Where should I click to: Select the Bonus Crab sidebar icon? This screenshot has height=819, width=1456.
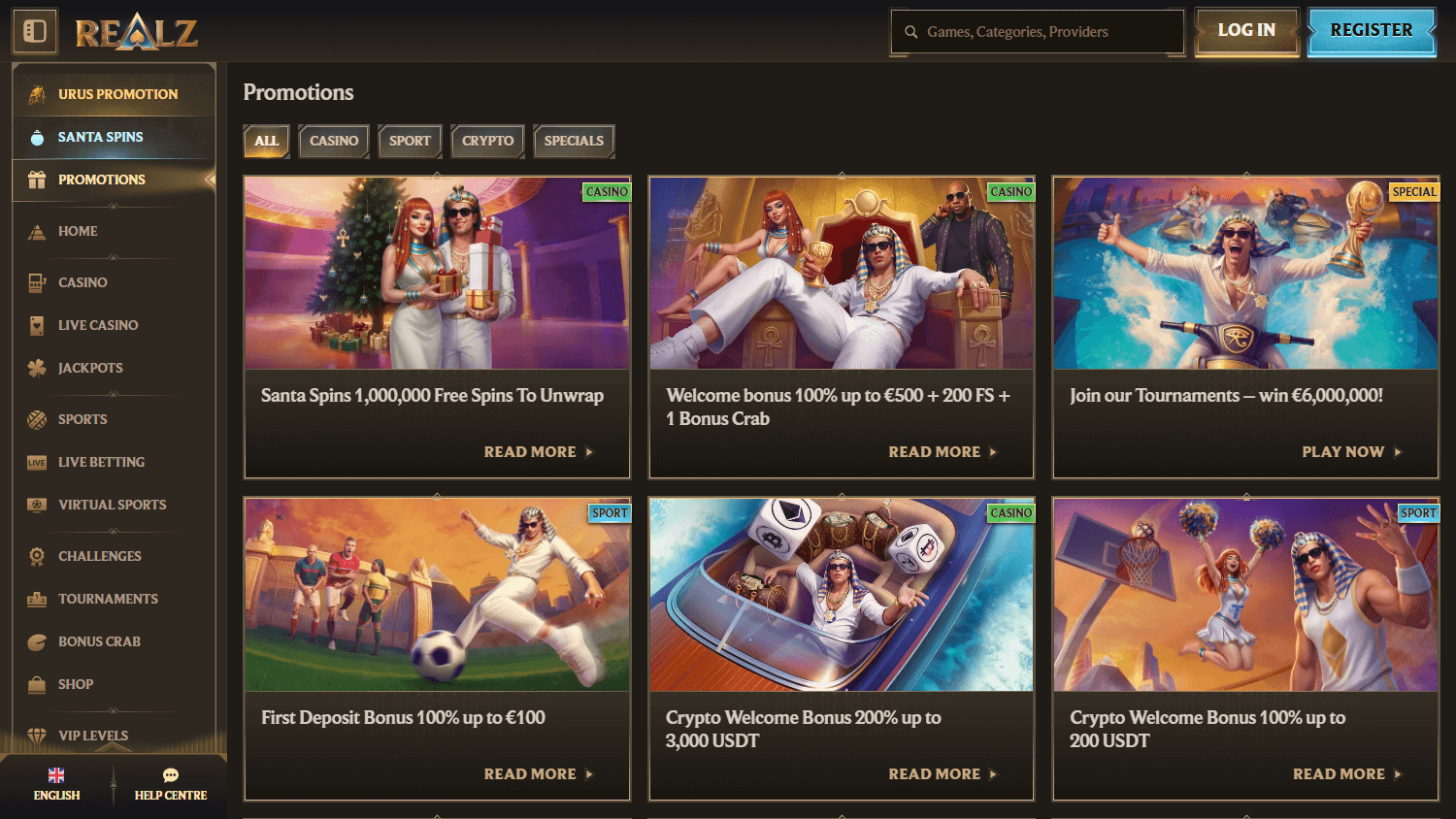36,641
